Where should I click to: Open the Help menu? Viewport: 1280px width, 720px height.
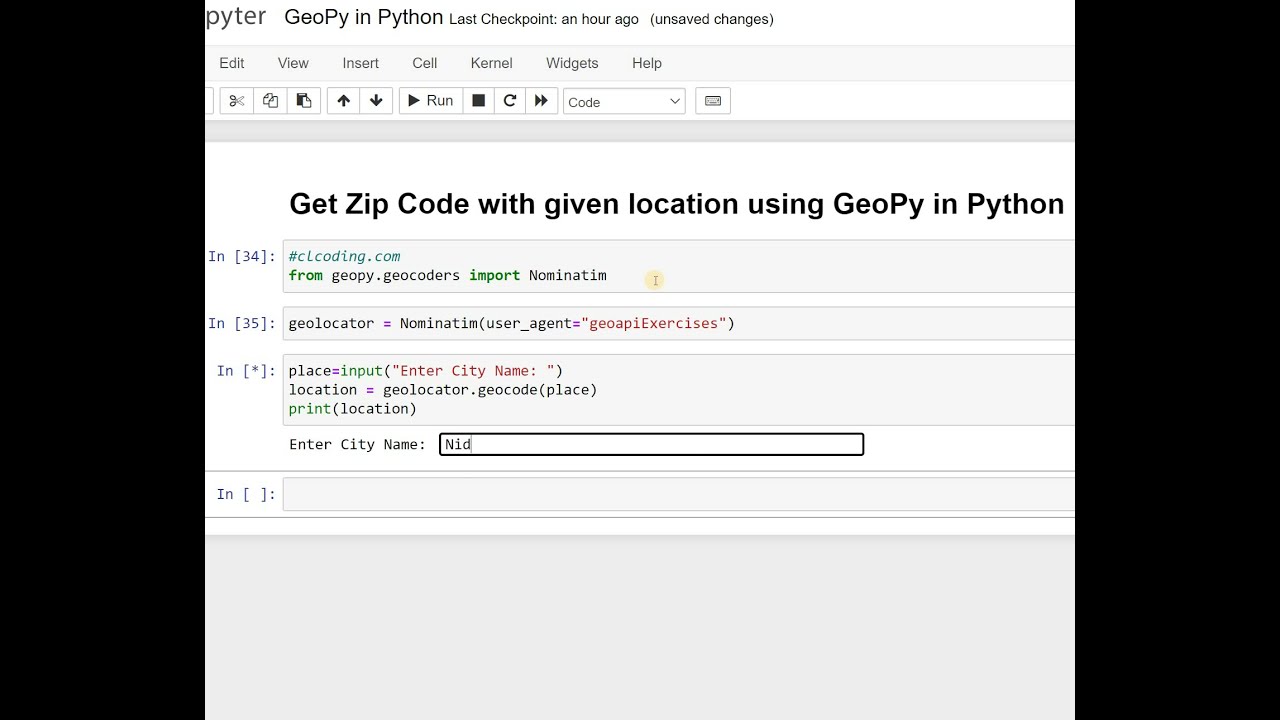(x=647, y=63)
